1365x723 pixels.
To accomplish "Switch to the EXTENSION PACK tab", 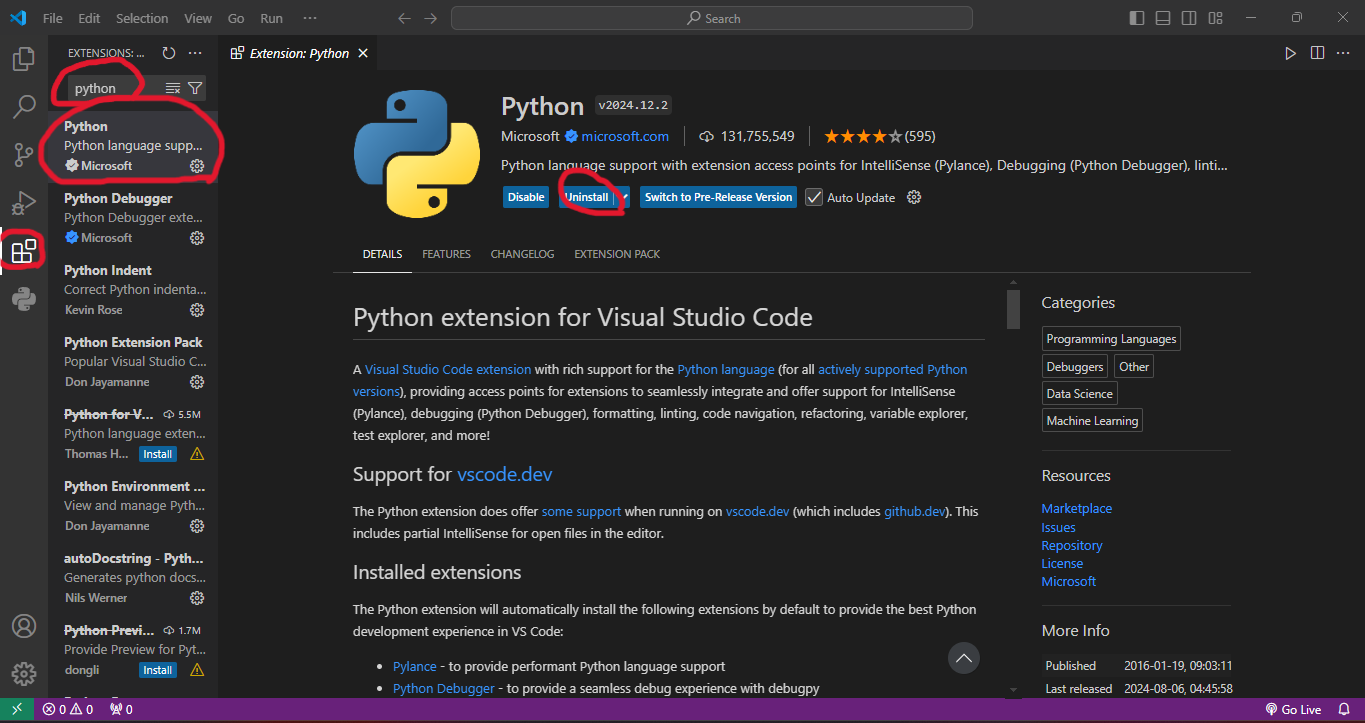I will pos(617,254).
